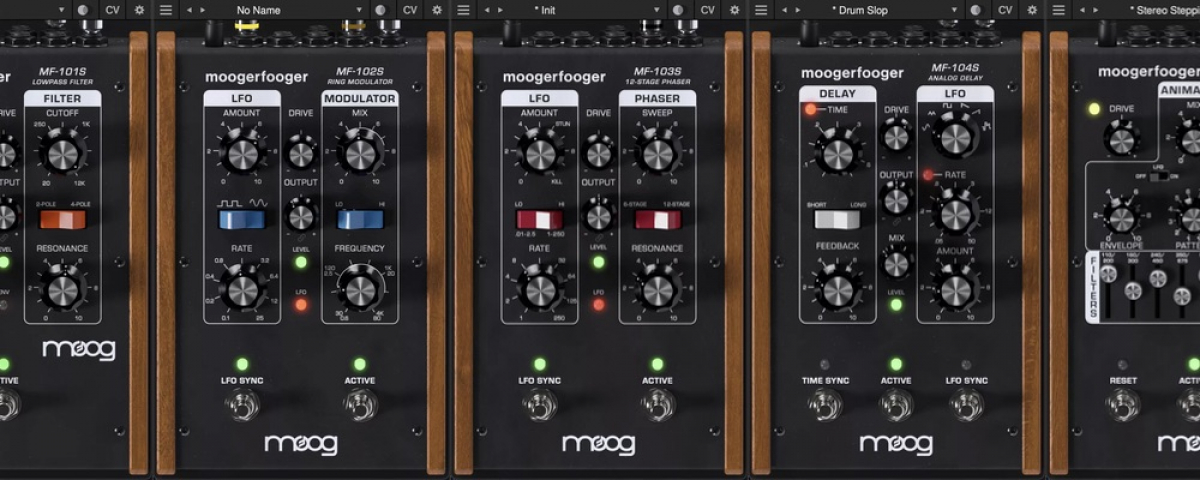Screen dimensions: 1200x480
Task: Open the hamburger menu of the MF-104S delay
Action: pyautogui.click(x=762, y=9)
